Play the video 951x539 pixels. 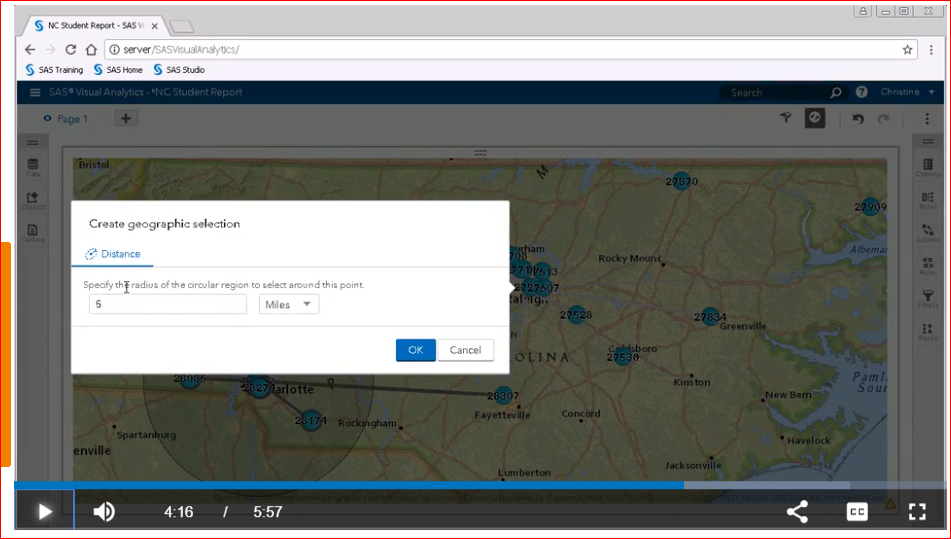tap(45, 512)
